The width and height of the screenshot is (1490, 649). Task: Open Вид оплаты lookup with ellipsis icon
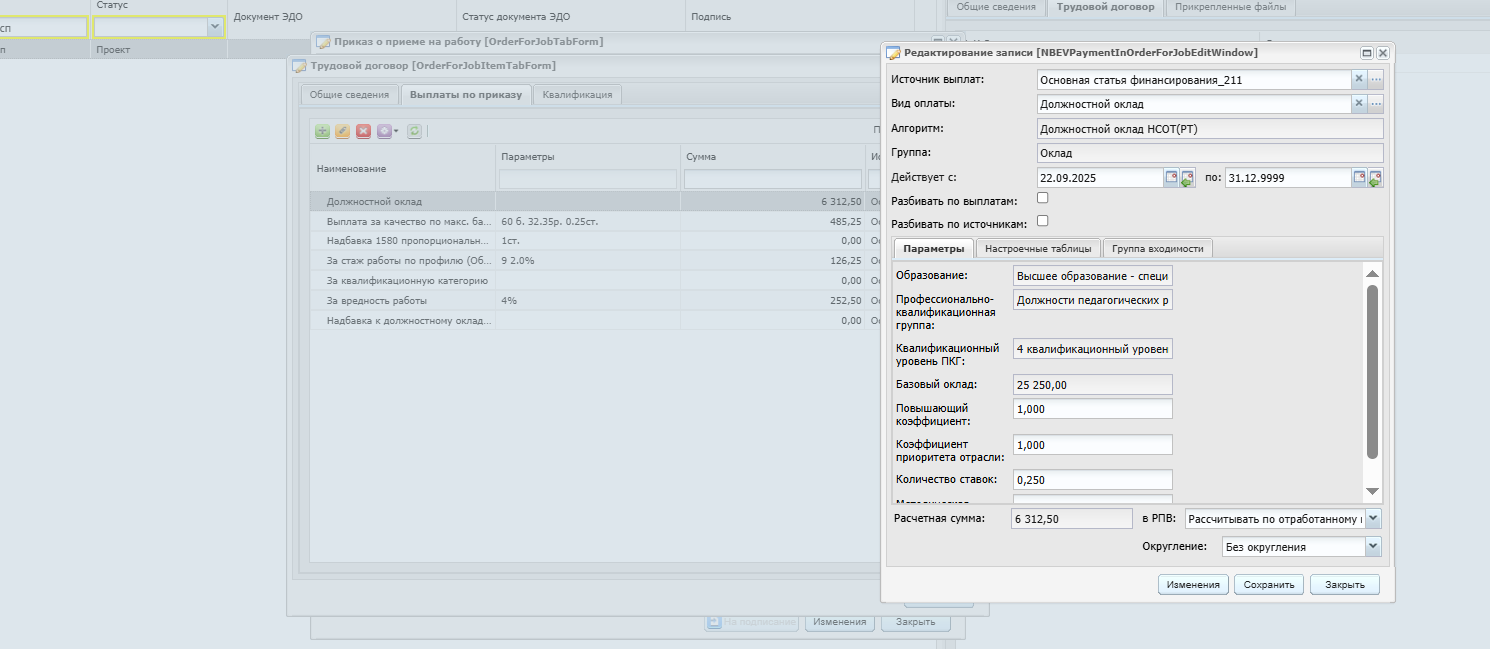click(x=1376, y=103)
